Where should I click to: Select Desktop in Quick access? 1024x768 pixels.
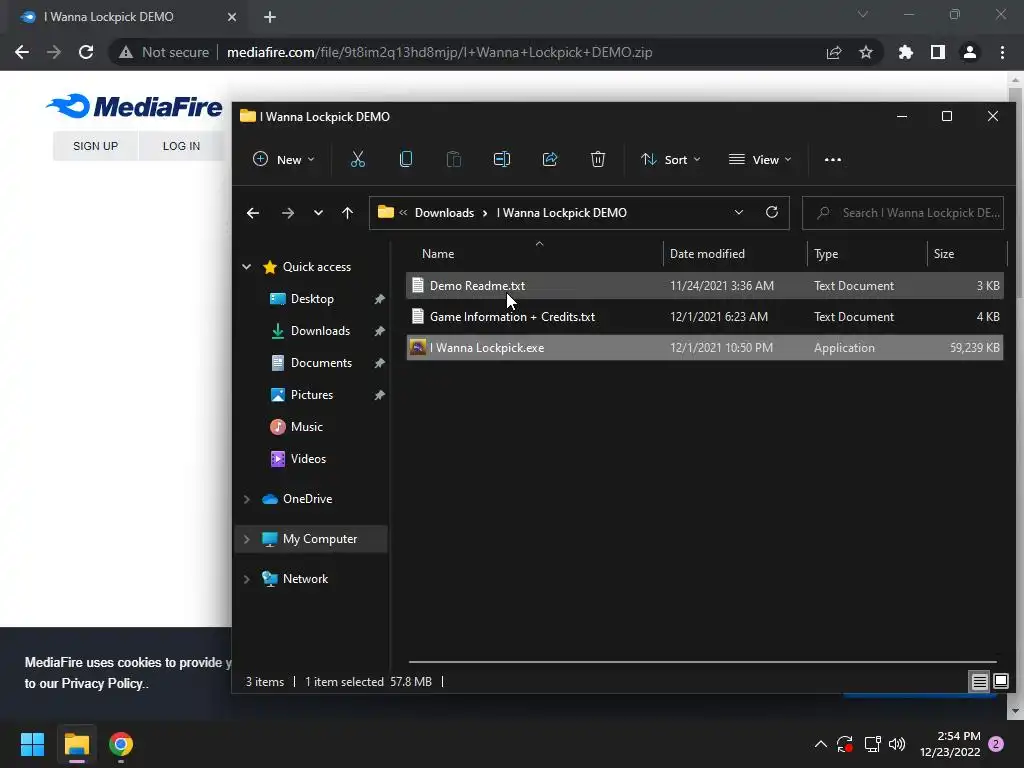point(312,298)
